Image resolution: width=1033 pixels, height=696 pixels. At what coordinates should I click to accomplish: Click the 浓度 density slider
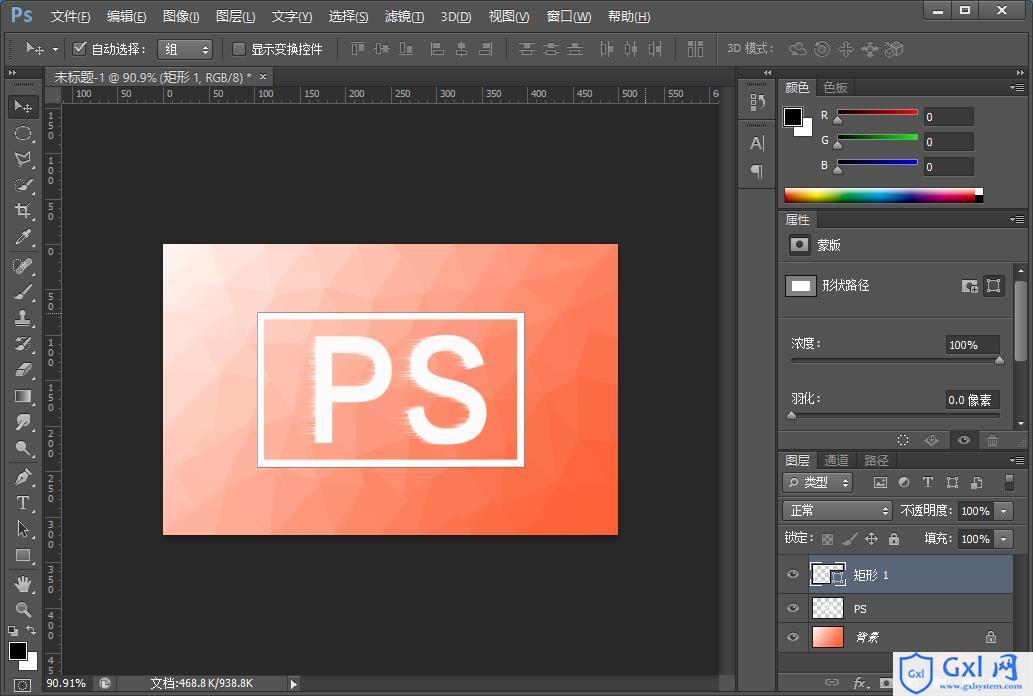(x=895, y=361)
